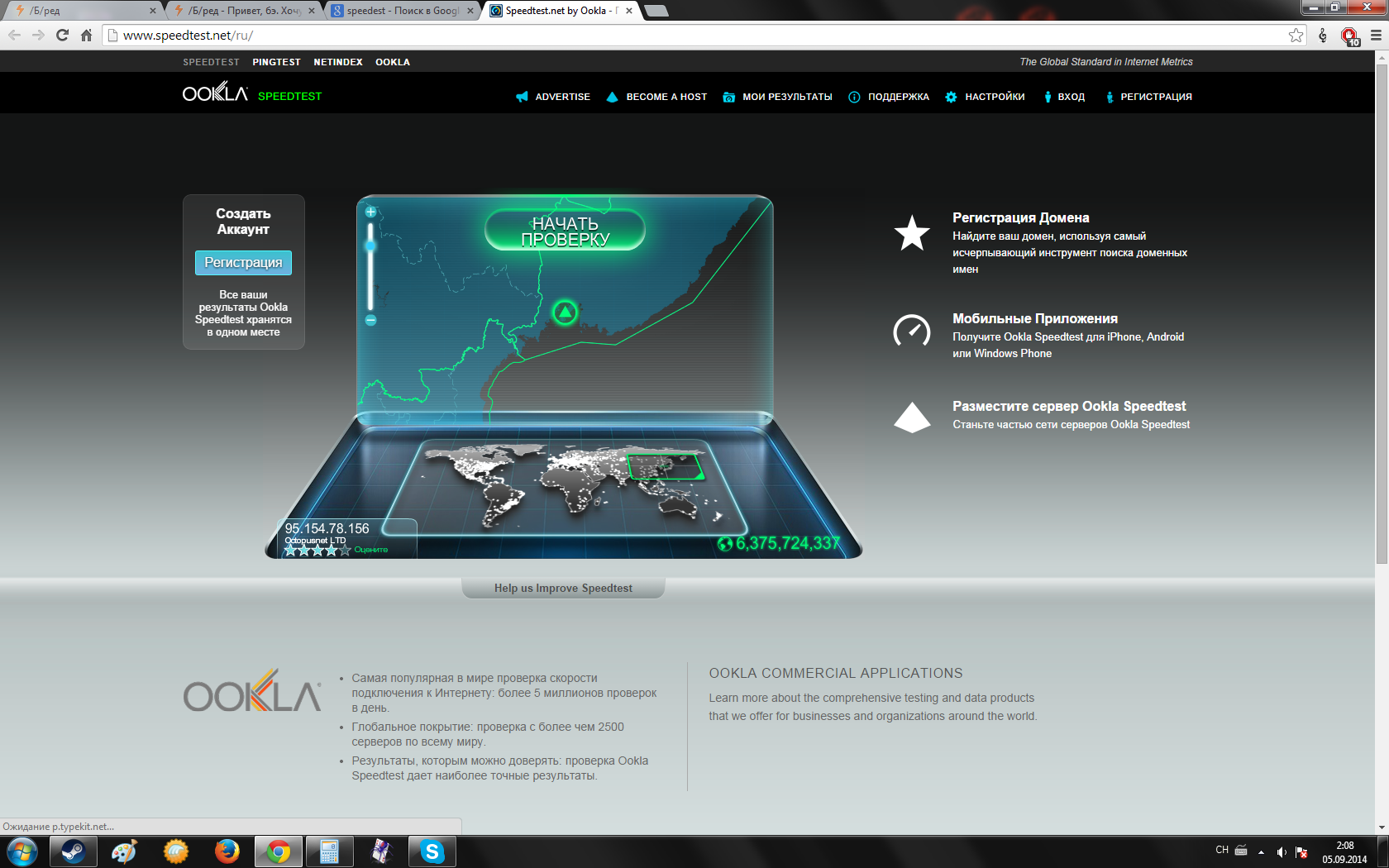Click the IP address 95.154.78.156
The width and height of the screenshot is (1389, 868).
tap(327, 528)
